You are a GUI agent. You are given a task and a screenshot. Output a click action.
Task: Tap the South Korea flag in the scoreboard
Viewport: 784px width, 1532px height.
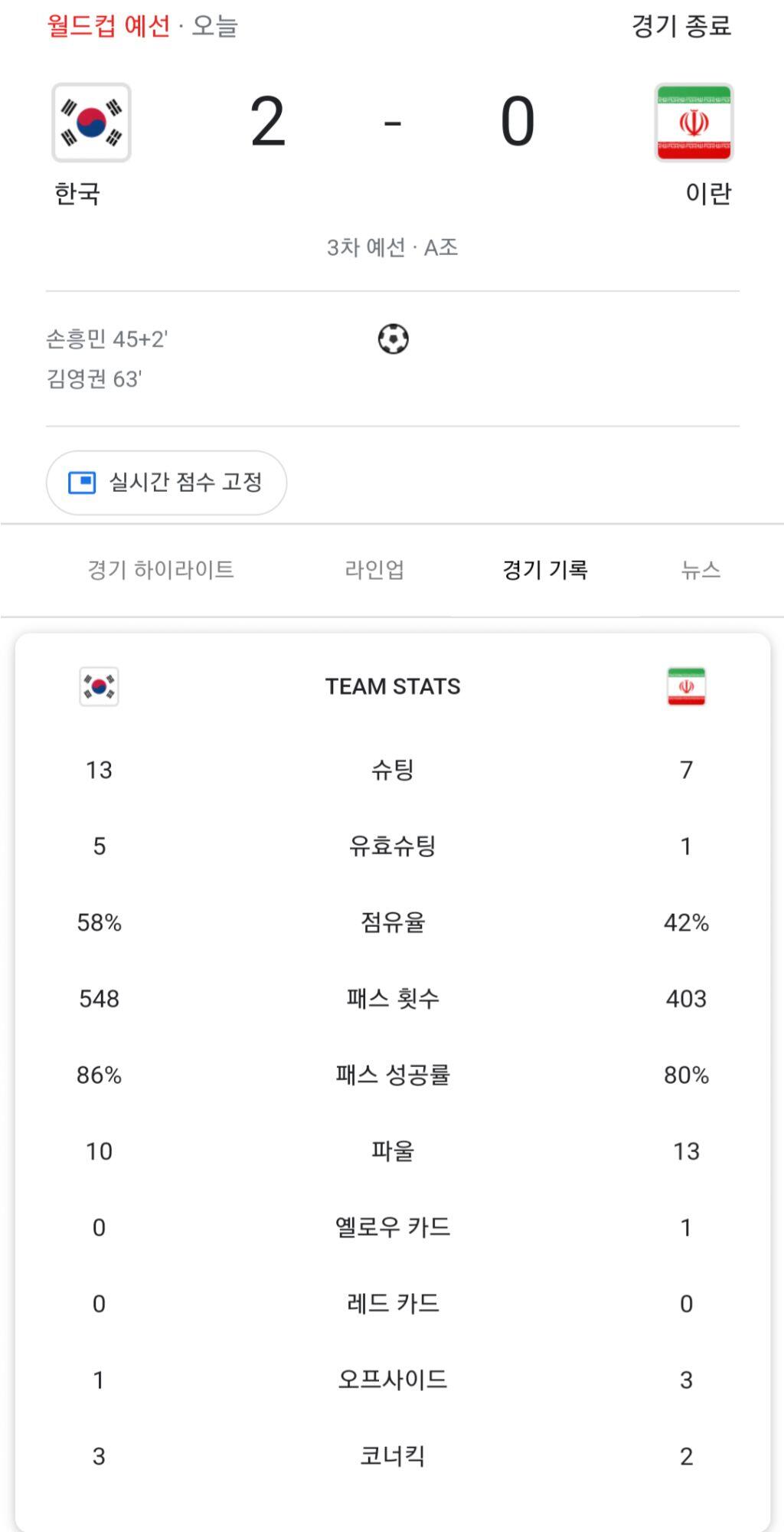click(91, 123)
